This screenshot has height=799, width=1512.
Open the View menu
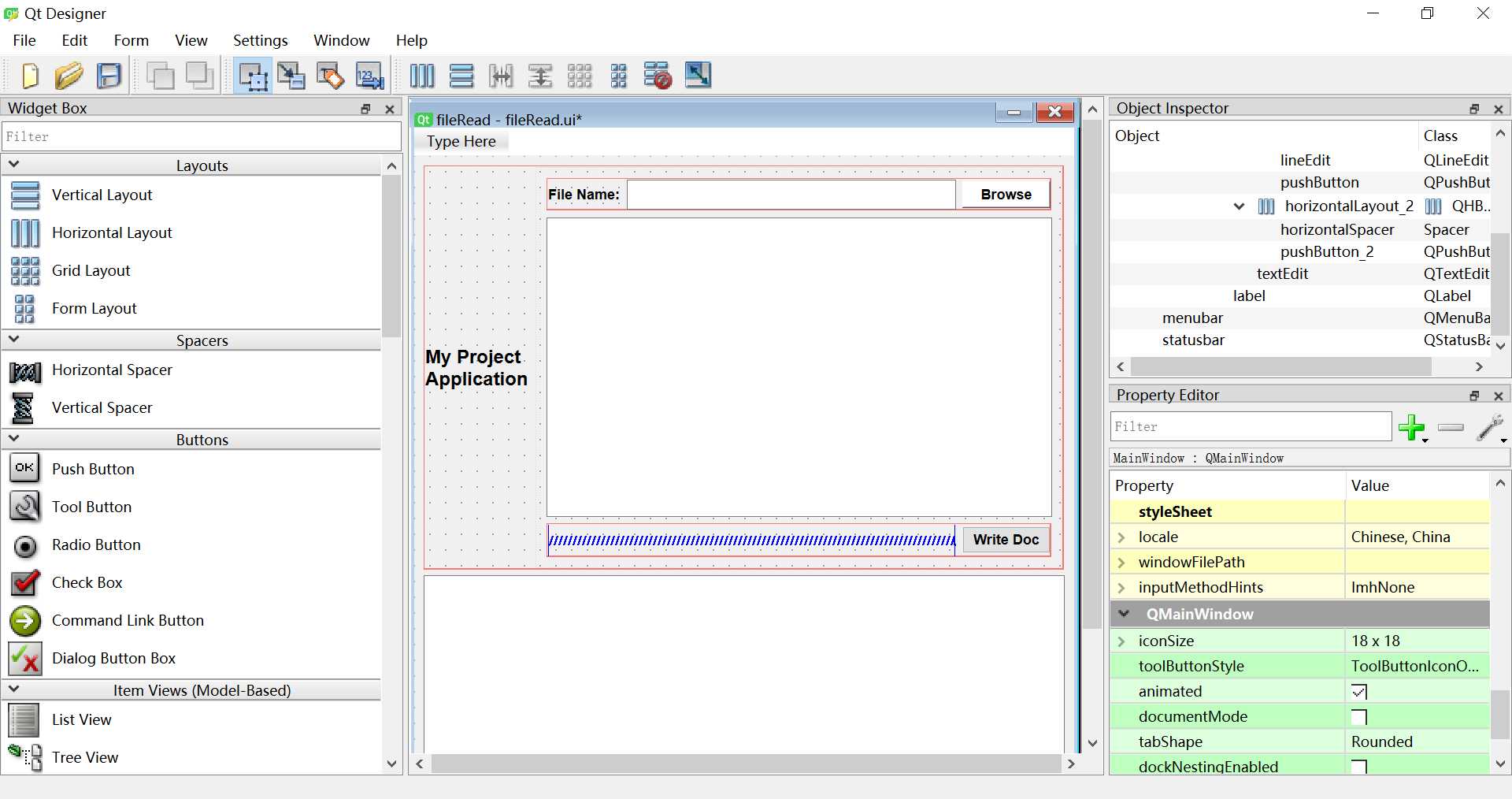click(x=191, y=40)
